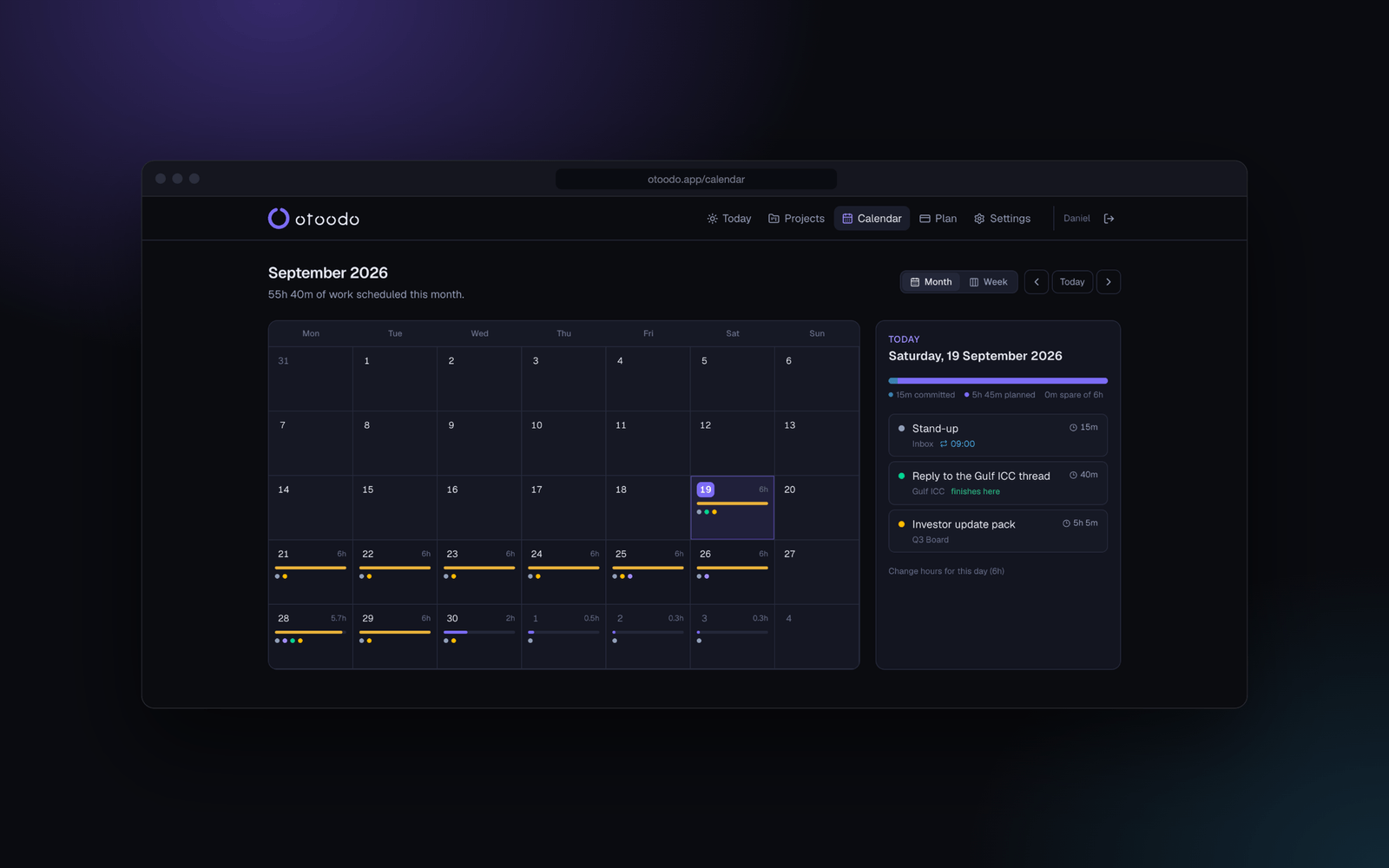Open the Today nav item

click(729, 219)
